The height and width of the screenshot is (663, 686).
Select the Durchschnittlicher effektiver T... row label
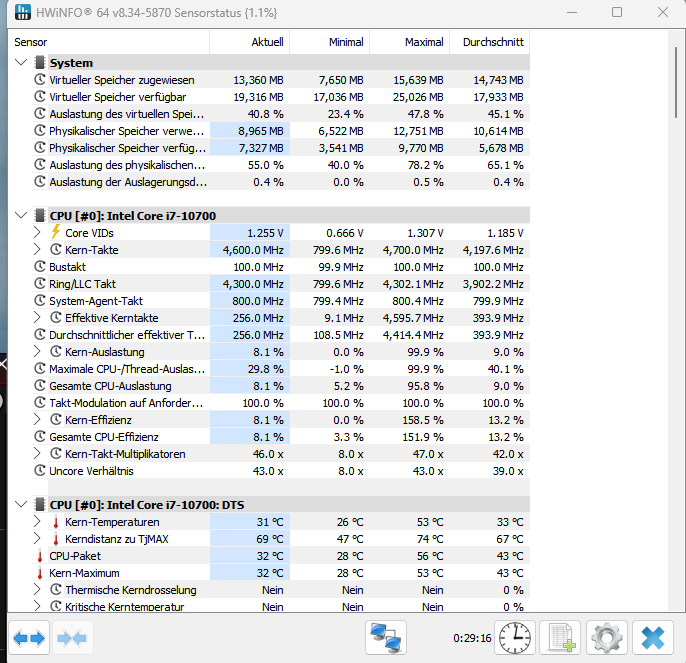(x=127, y=335)
